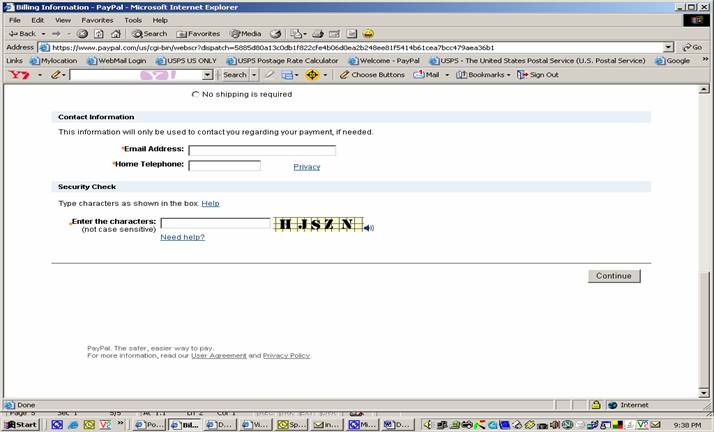
Task: Expand the address bar URL dropdown
Action: 668,47
